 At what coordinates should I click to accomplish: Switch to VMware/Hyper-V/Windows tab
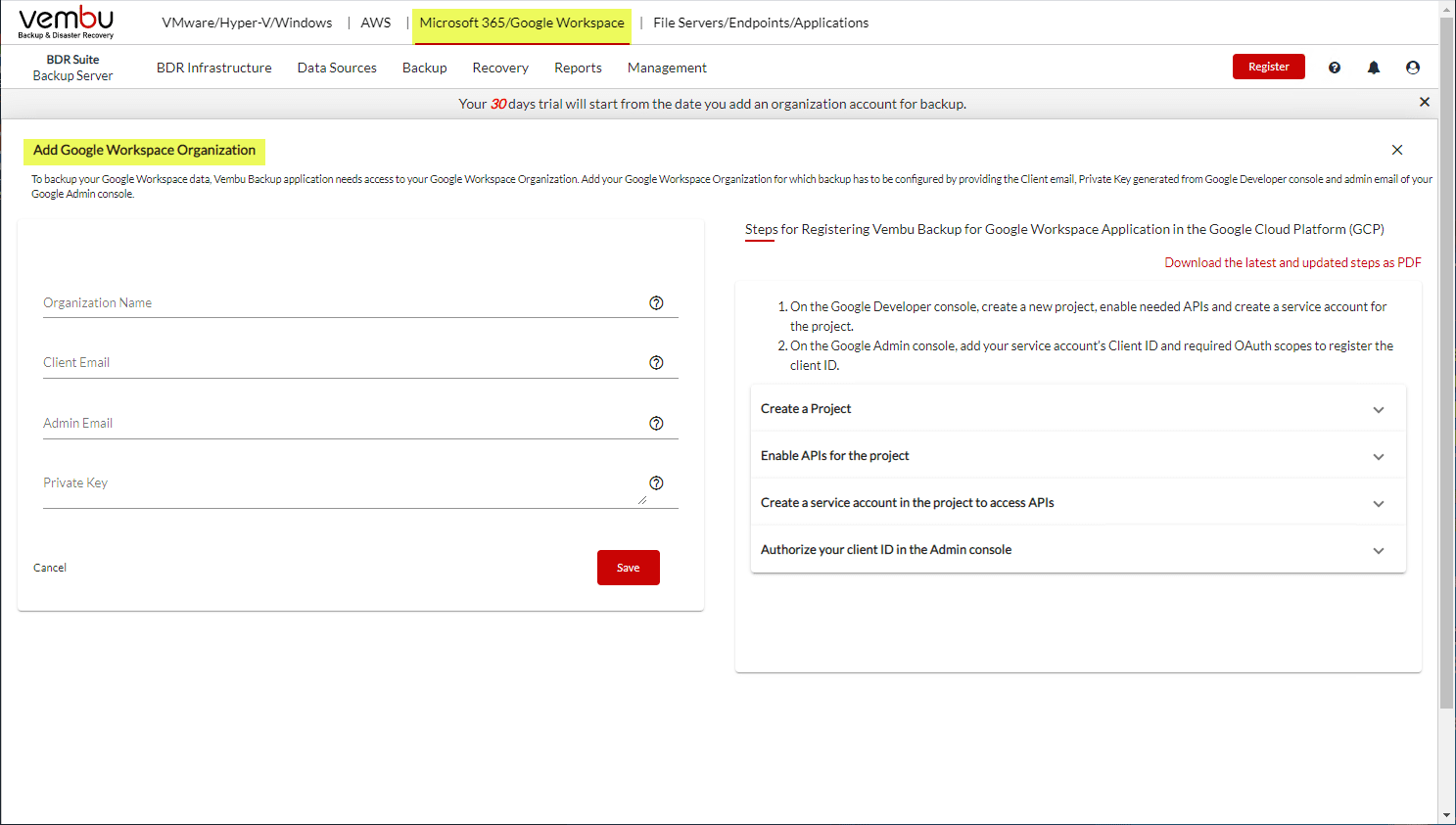point(247,23)
